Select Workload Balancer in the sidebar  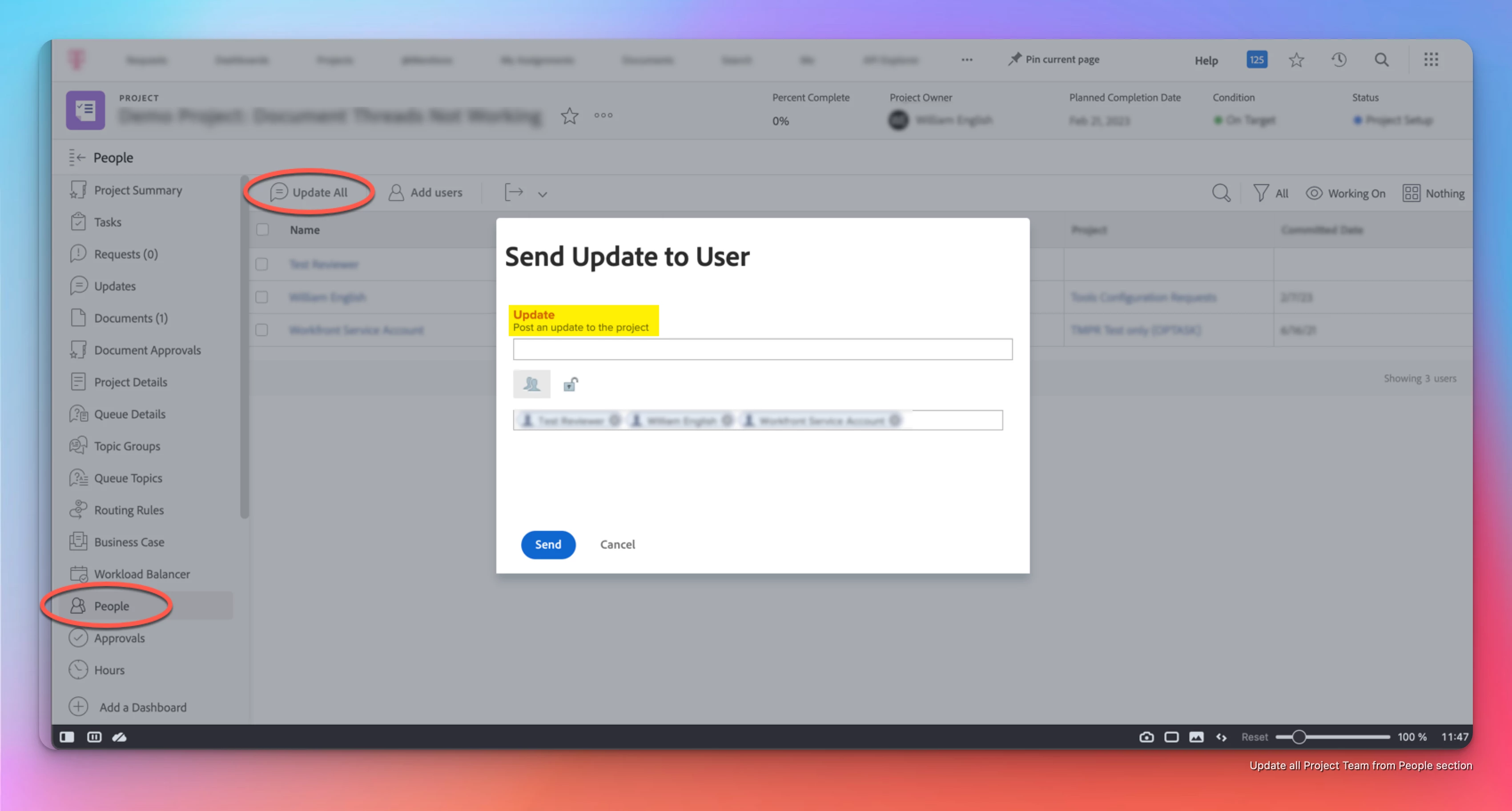click(141, 574)
